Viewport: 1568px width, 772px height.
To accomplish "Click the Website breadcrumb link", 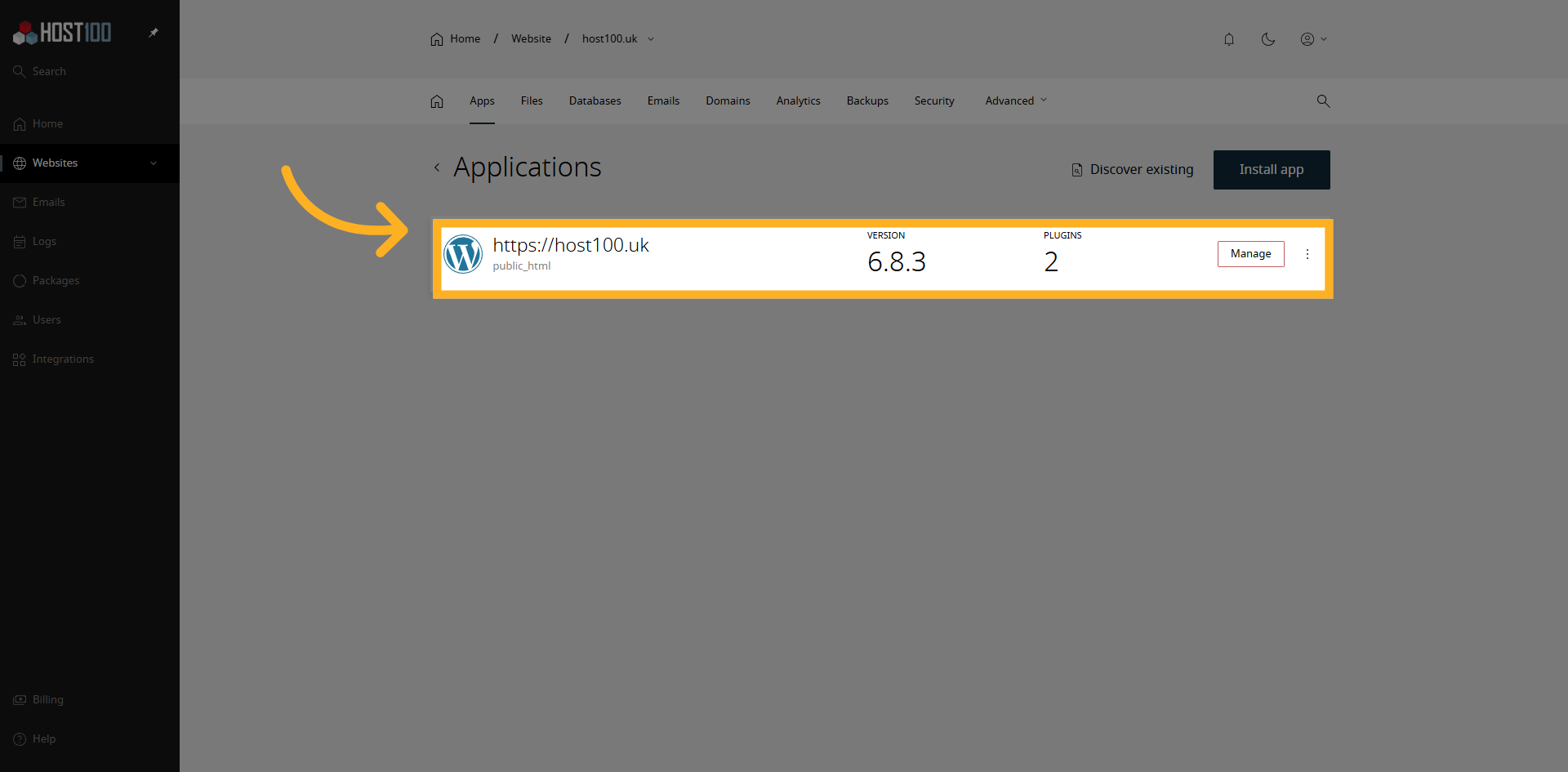I will pos(531,39).
